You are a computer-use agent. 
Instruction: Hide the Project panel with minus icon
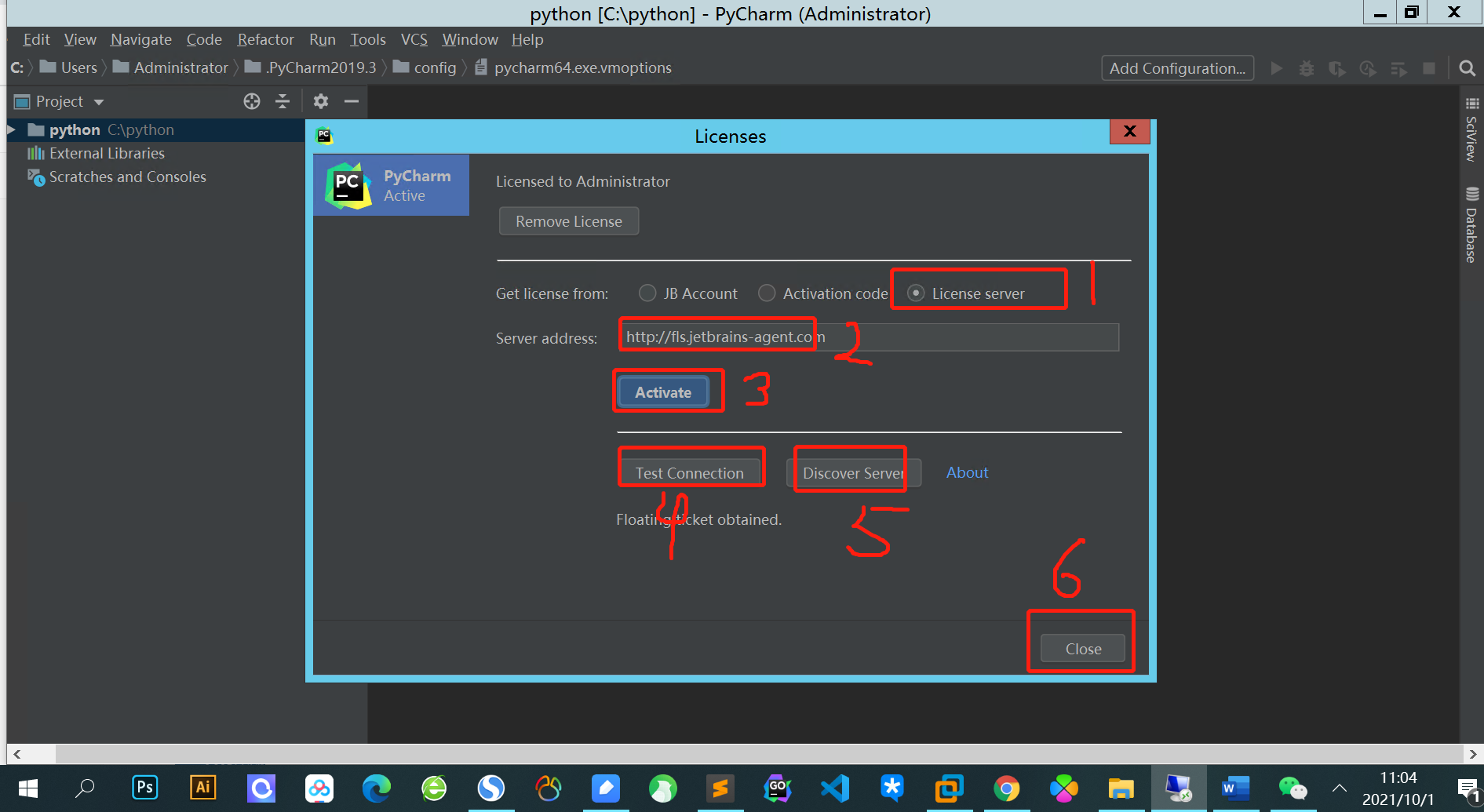click(x=352, y=101)
